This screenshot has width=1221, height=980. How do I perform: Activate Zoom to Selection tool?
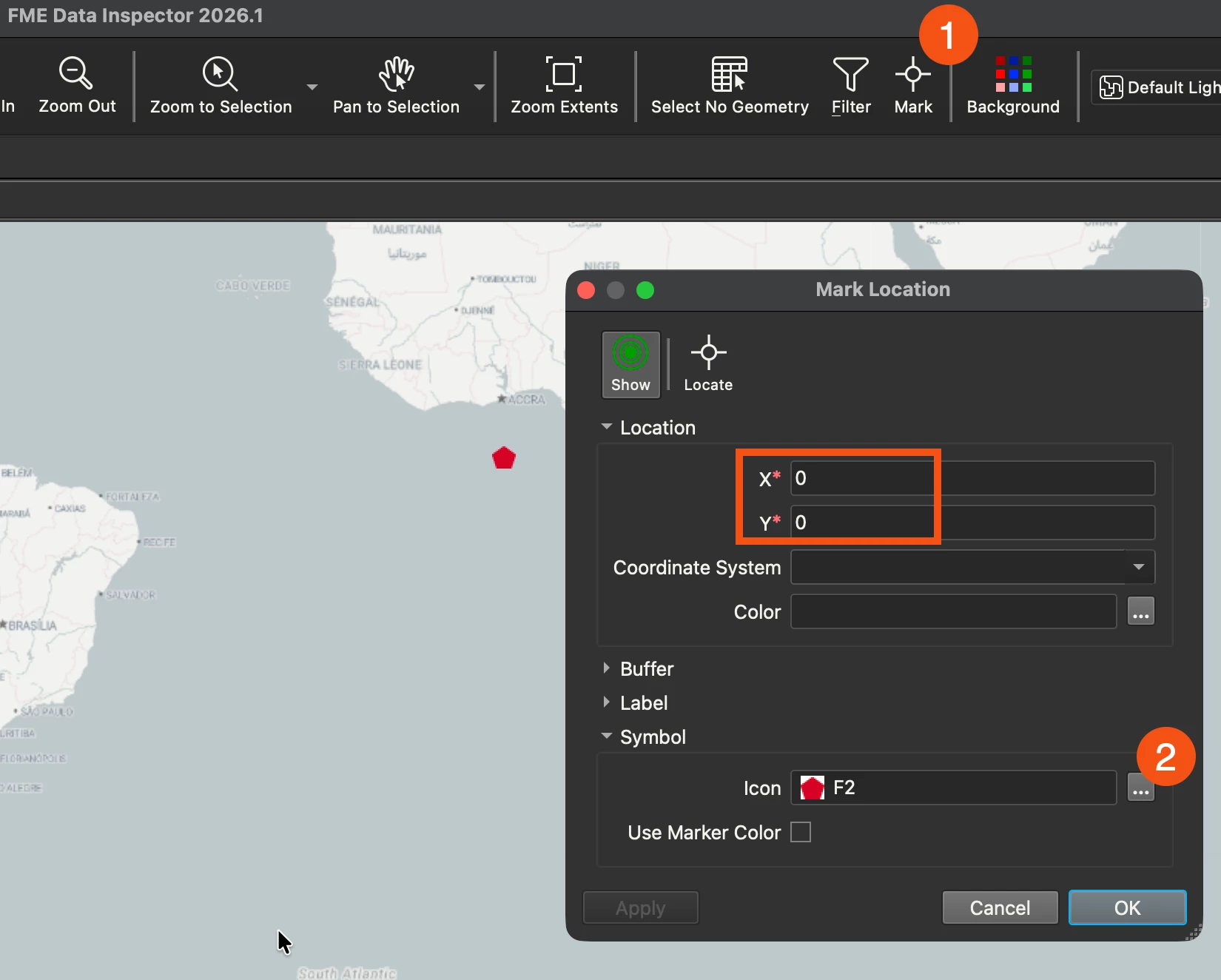221,85
